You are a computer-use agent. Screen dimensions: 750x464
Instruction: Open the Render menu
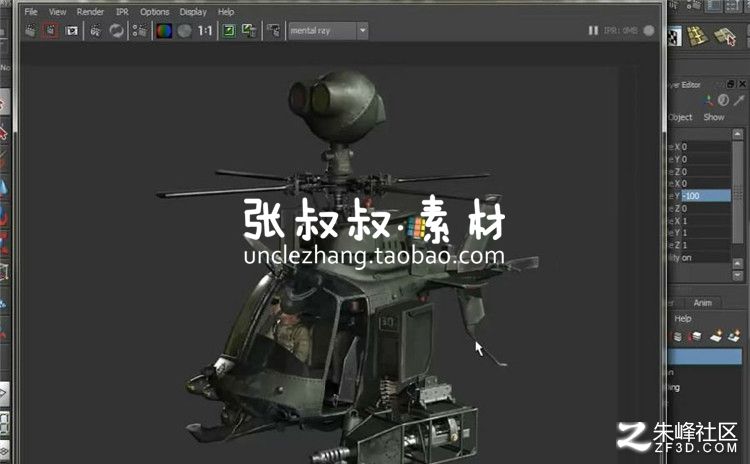tap(90, 11)
